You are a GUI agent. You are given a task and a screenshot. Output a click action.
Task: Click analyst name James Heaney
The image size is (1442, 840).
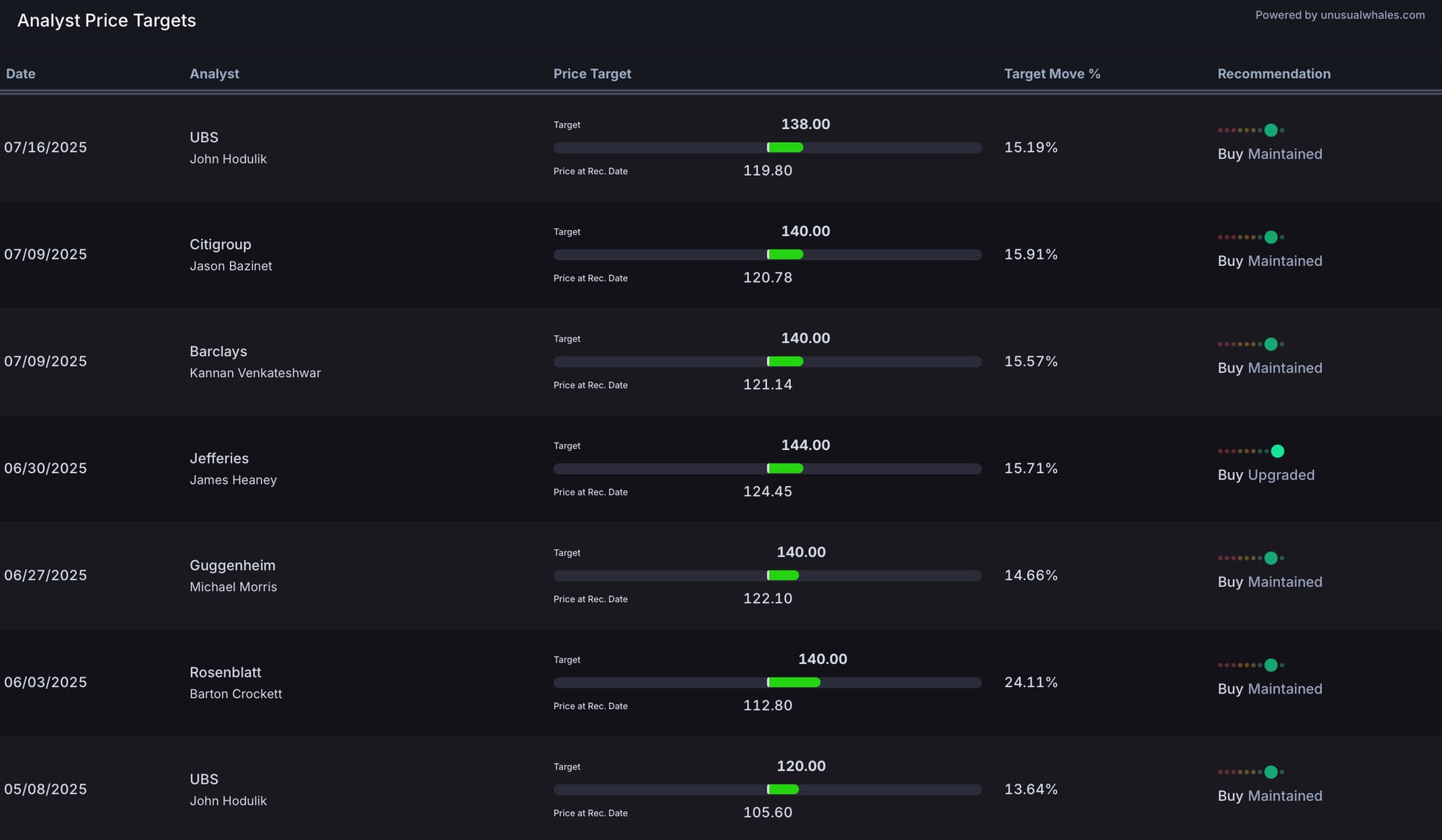coord(233,480)
